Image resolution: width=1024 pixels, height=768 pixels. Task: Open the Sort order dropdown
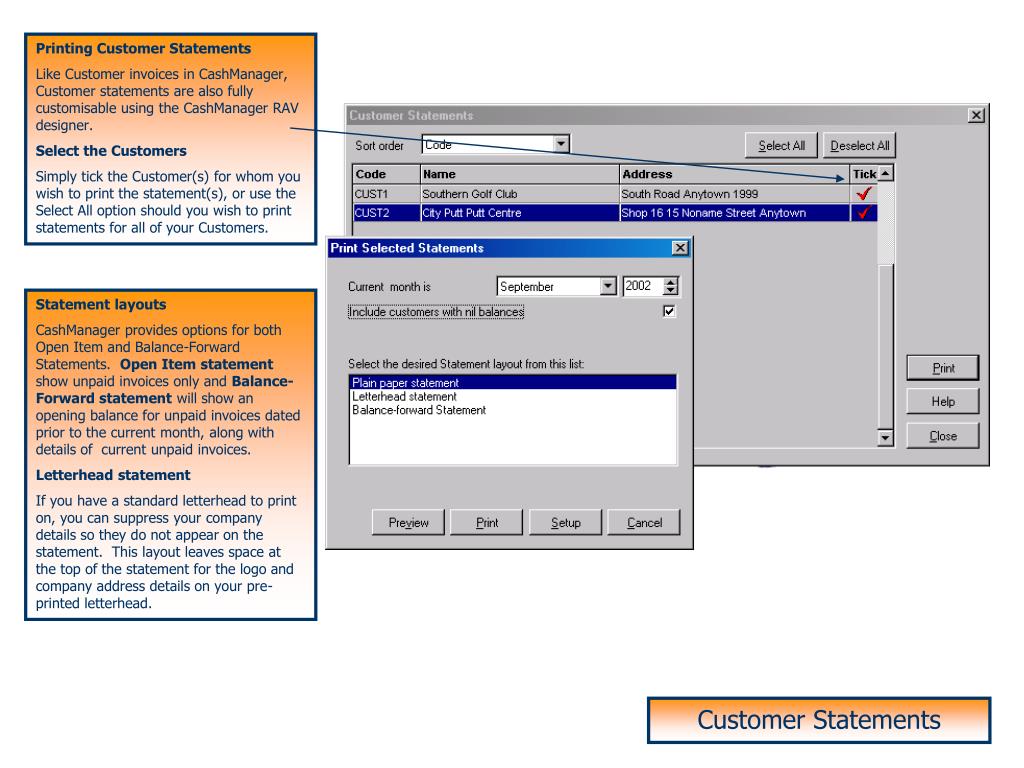tap(561, 144)
